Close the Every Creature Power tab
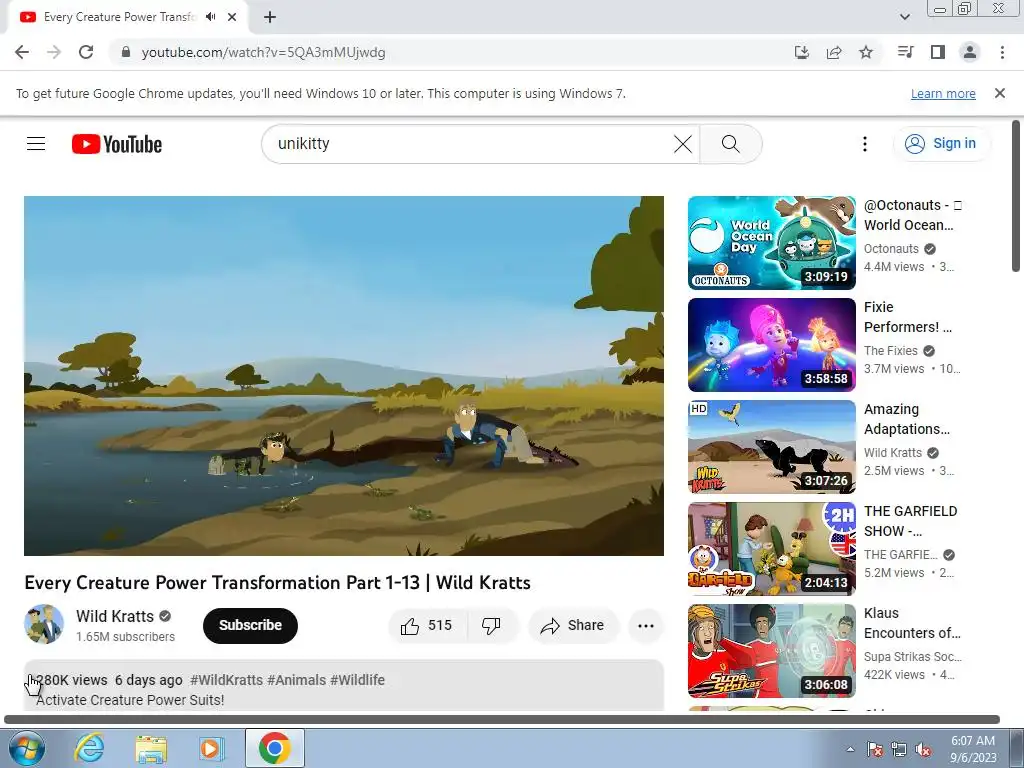 coord(232,17)
